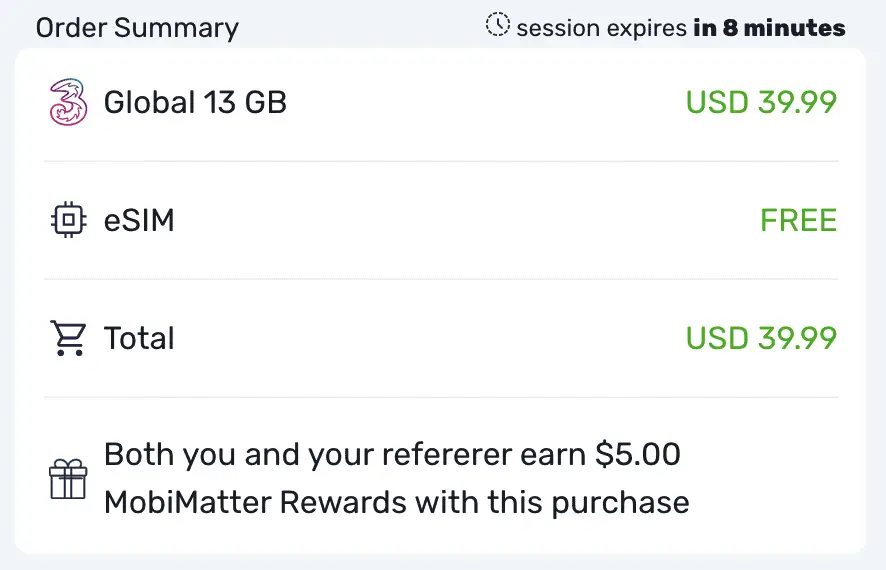Click the $5.00 reward amount
Screen dimensions: 886x570
tap(638, 454)
